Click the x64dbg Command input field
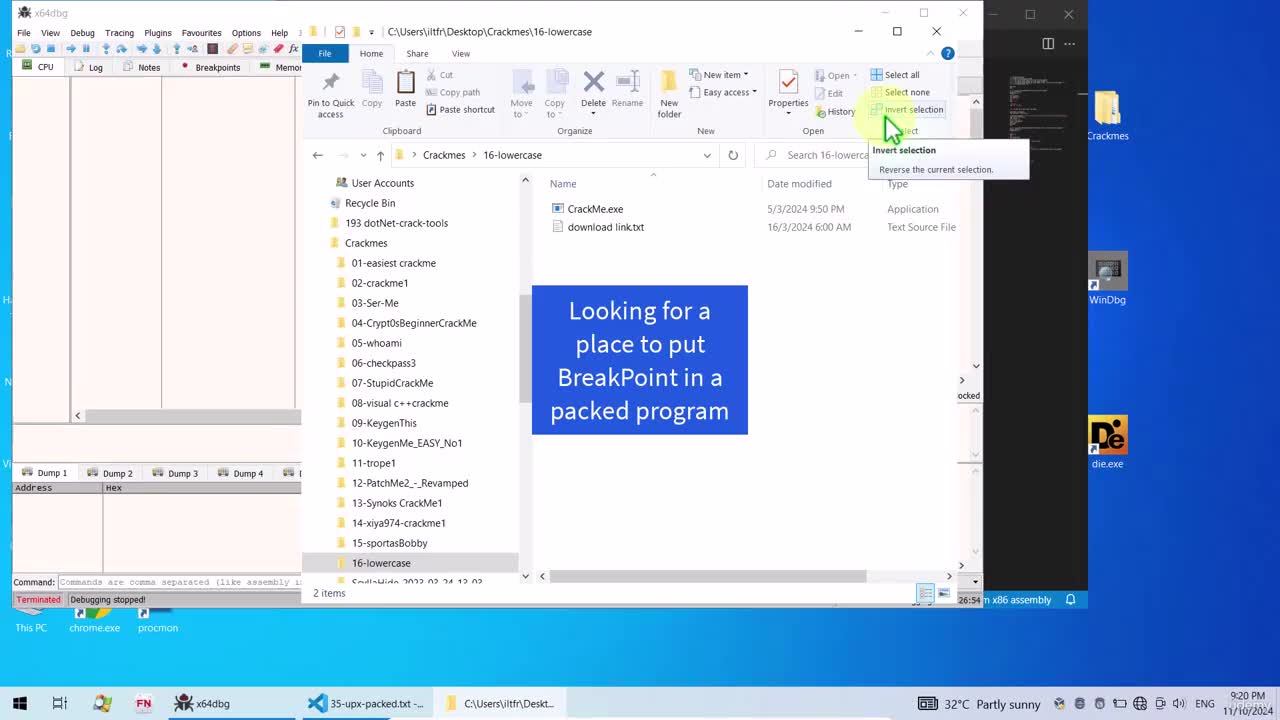The height and width of the screenshot is (720, 1280). click(x=179, y=582)
